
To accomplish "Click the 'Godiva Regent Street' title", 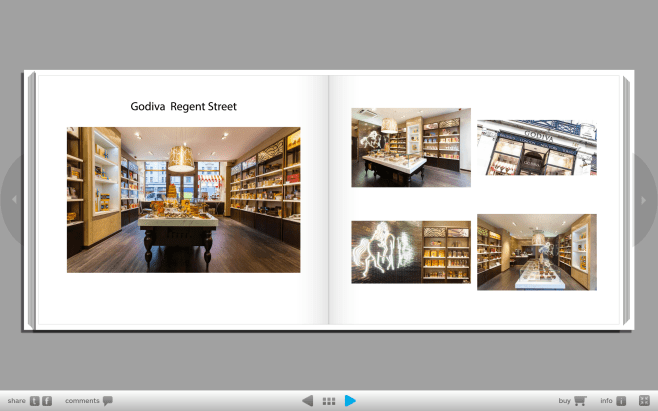I will click(x=183, y=107).
